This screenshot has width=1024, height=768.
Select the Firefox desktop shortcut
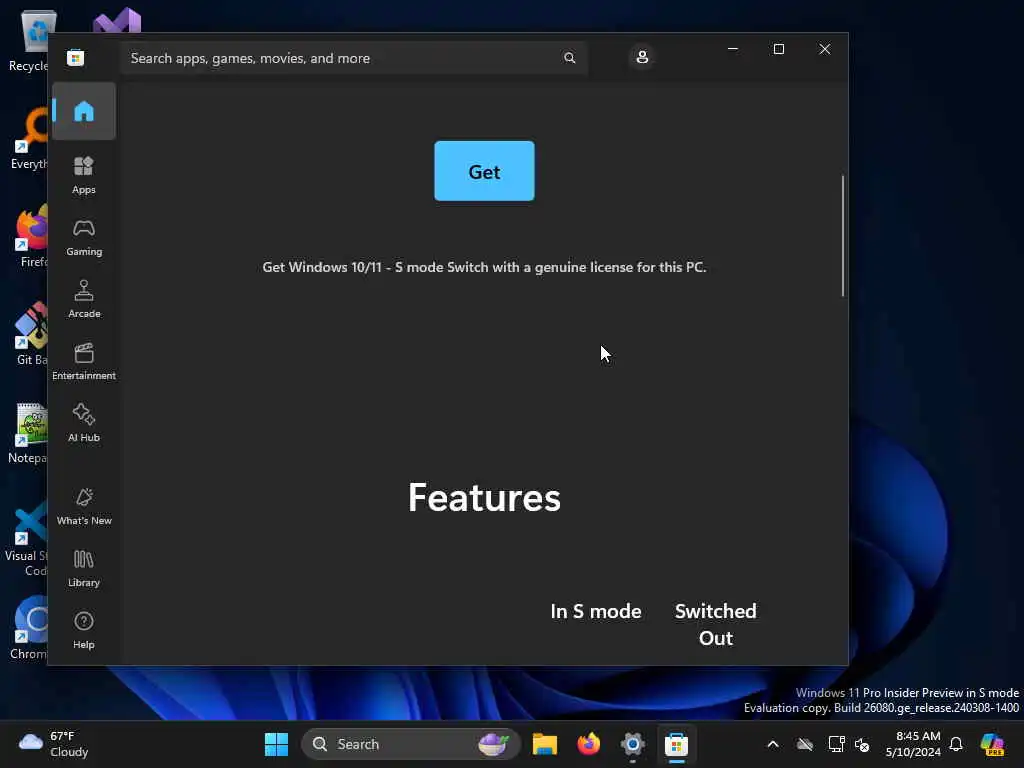31,236
